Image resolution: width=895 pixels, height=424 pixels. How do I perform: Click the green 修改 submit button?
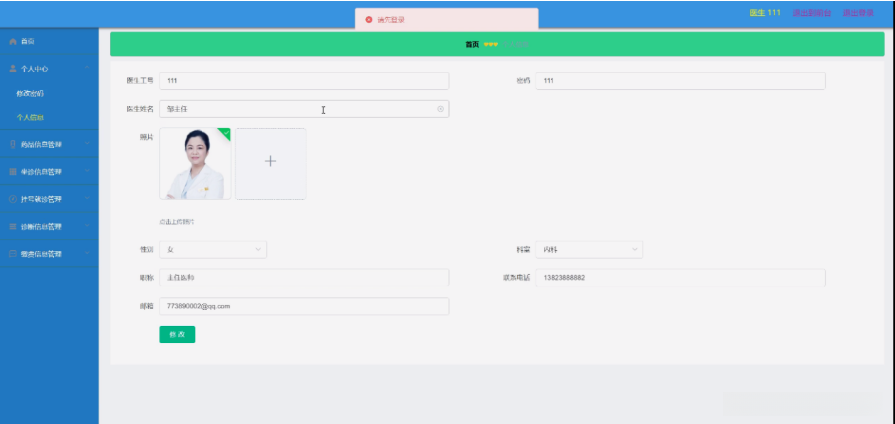[x=177, y=334]
